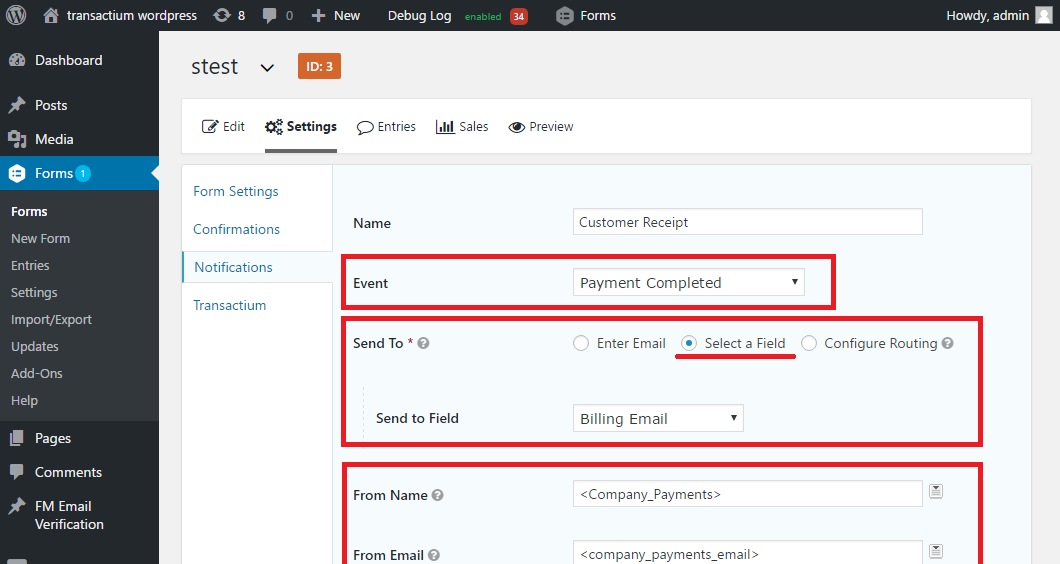Open the admin avatar icon
Viewport: 1060px width, 564px height.
[1044, 15]
